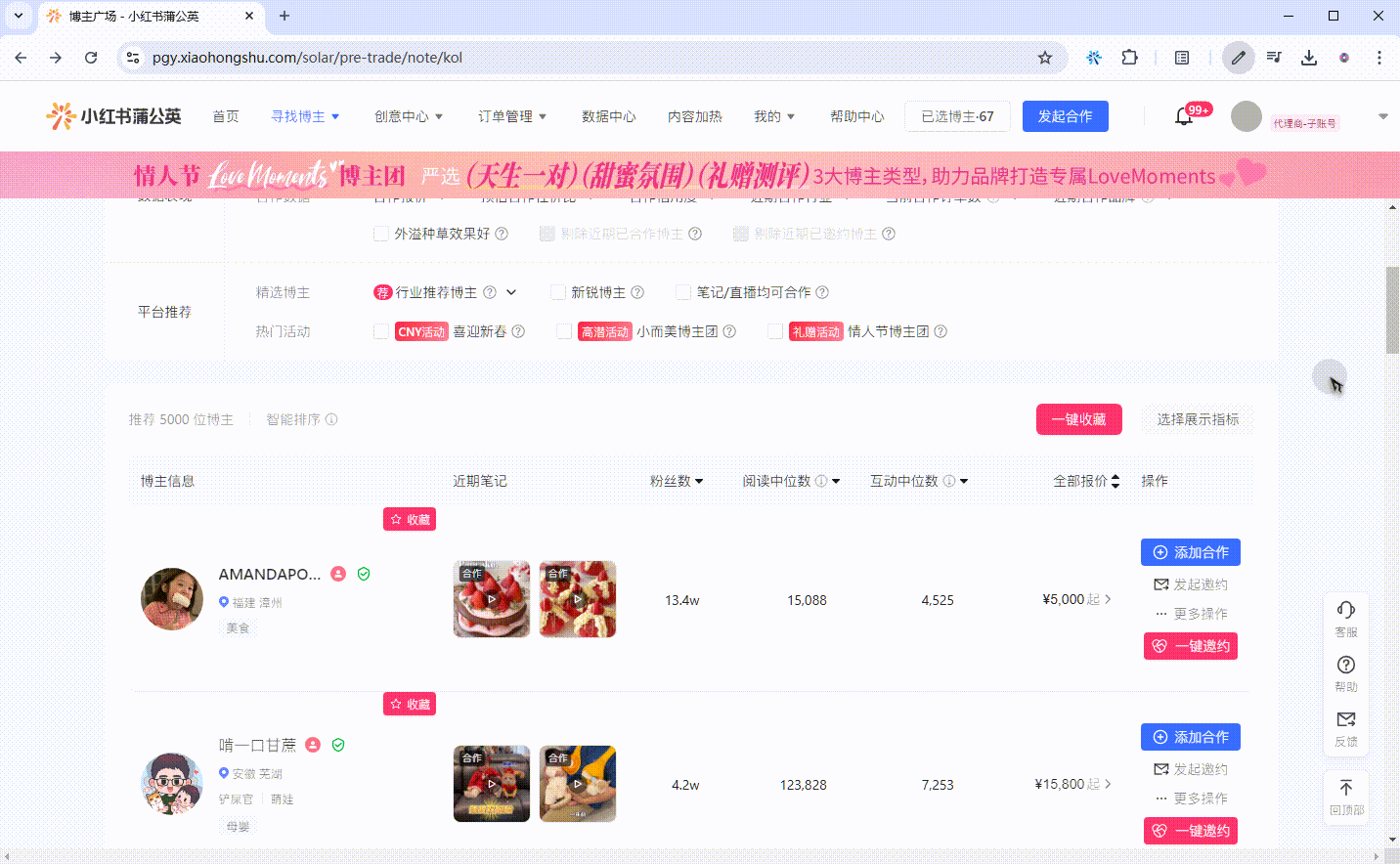Open the browser extensions puzzle icon
Image resolution: width=1400 pixels, height=864 pixels.
pyautogui.click(x=1129, y=58)
